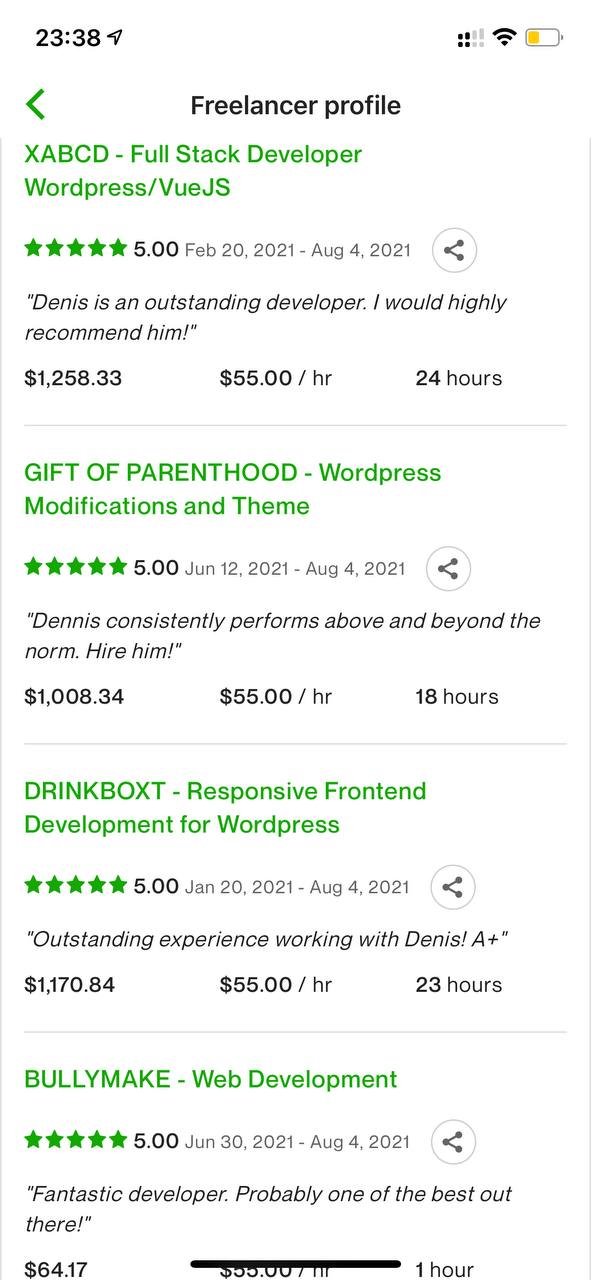Tap the Freelancer profile header title
This screenshot has height=1280, width=591.
coord(295,105)
